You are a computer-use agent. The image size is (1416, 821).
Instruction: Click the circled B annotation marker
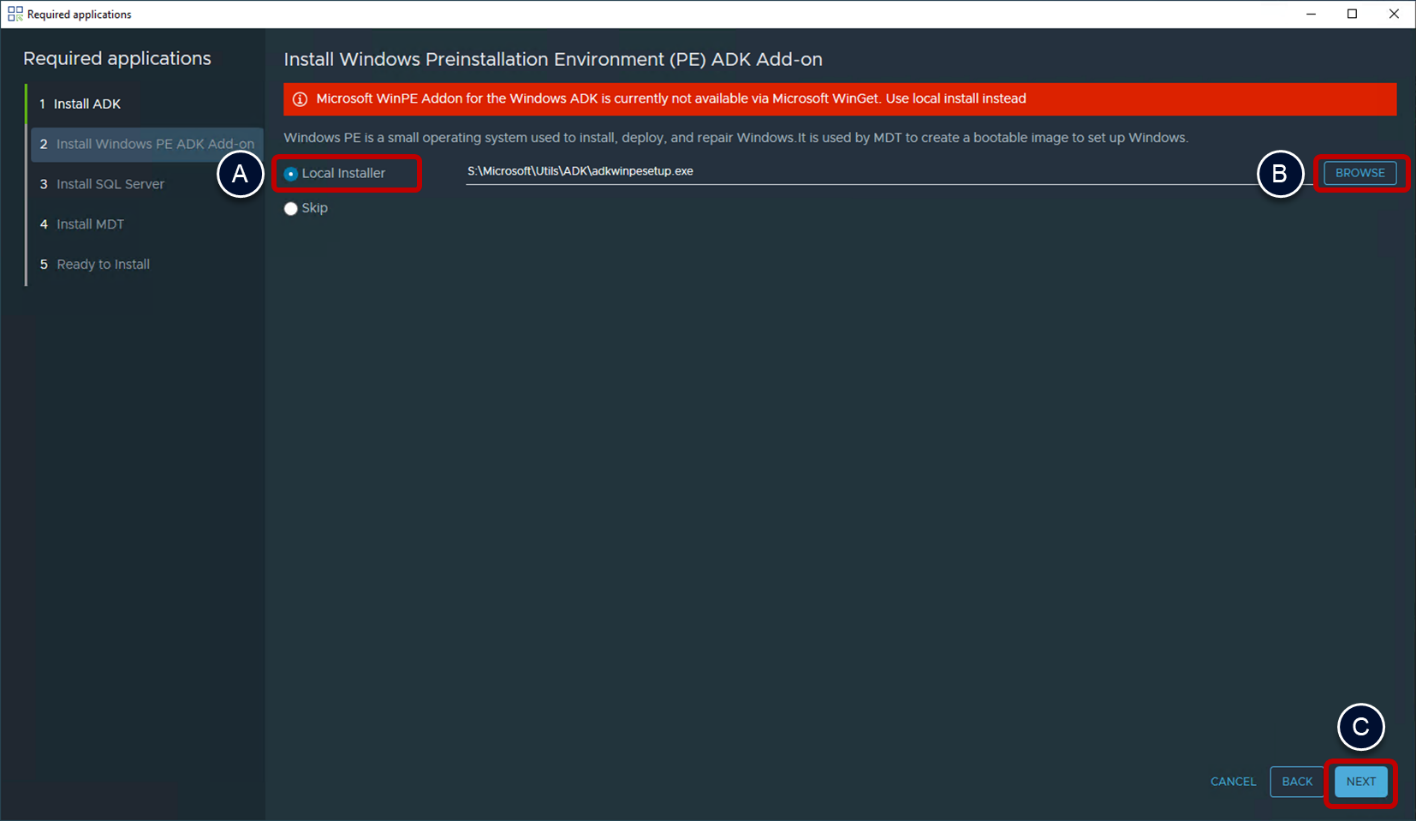[x=1280, y=174]
